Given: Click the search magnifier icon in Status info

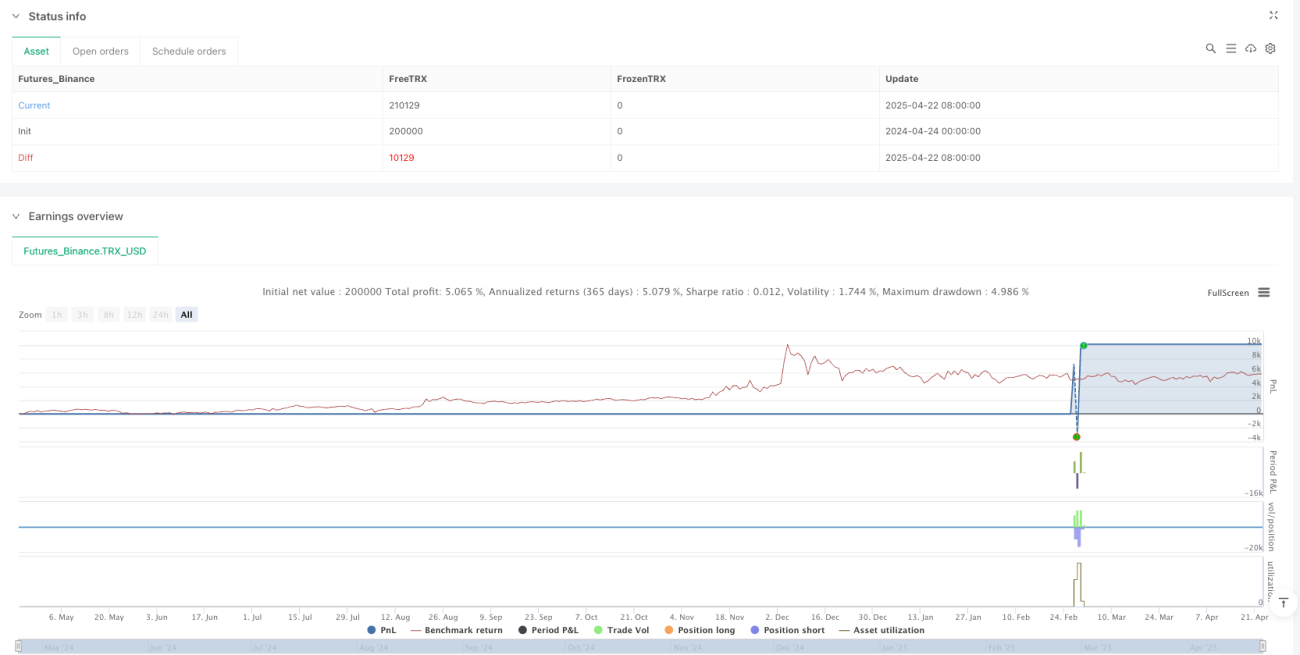Looking at the screenshot, I should (1211, 48).
